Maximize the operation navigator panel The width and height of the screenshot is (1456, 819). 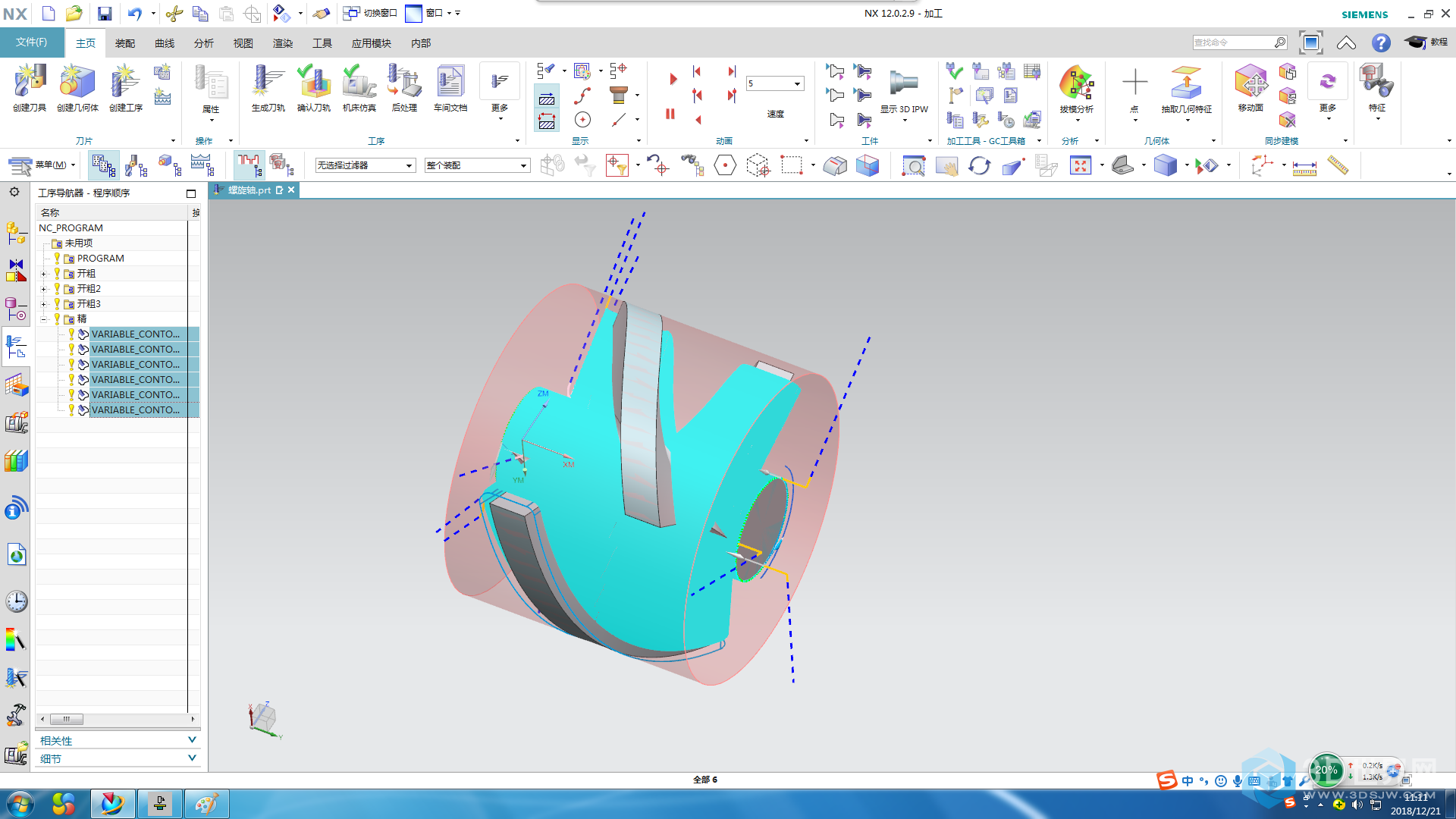(191, 193)
